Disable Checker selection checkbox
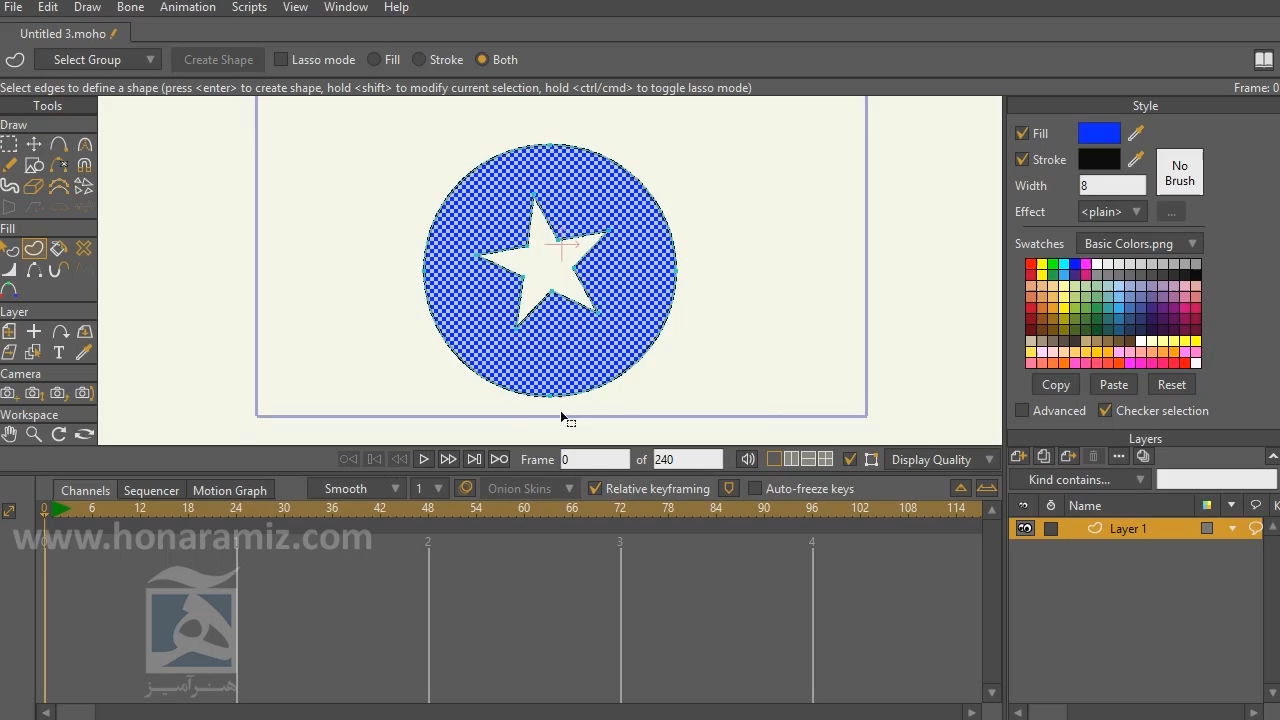This screenshot has width=1280, height=720. coord(1105,411)
